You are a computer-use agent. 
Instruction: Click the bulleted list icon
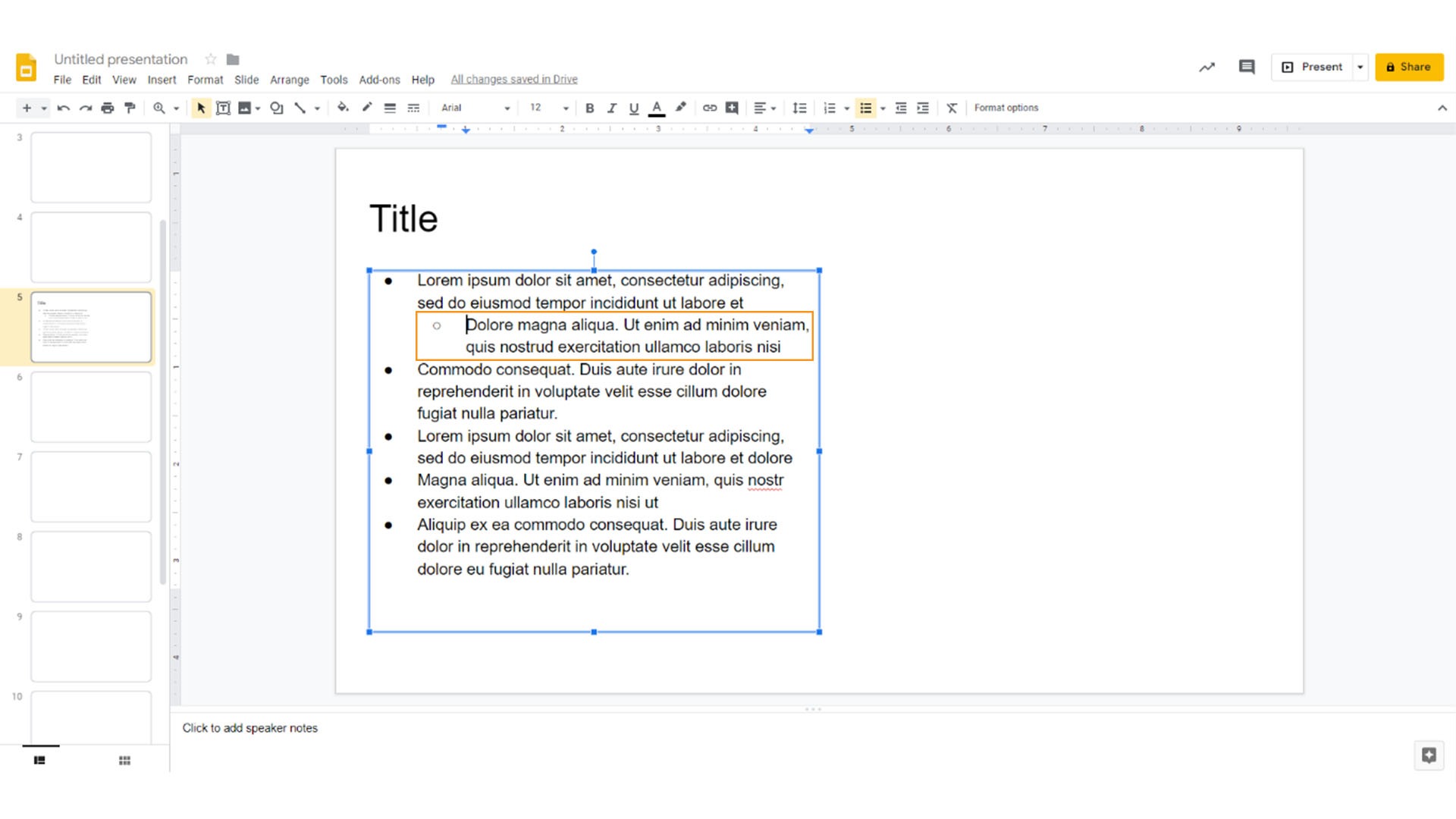click(864, 107)
